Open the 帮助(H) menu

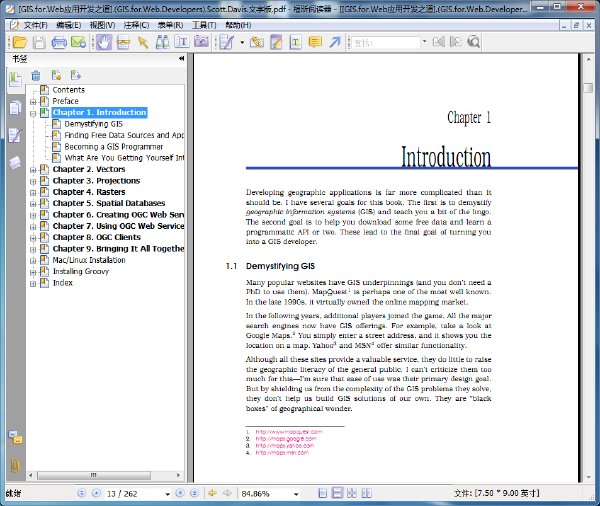pos(238,25)
